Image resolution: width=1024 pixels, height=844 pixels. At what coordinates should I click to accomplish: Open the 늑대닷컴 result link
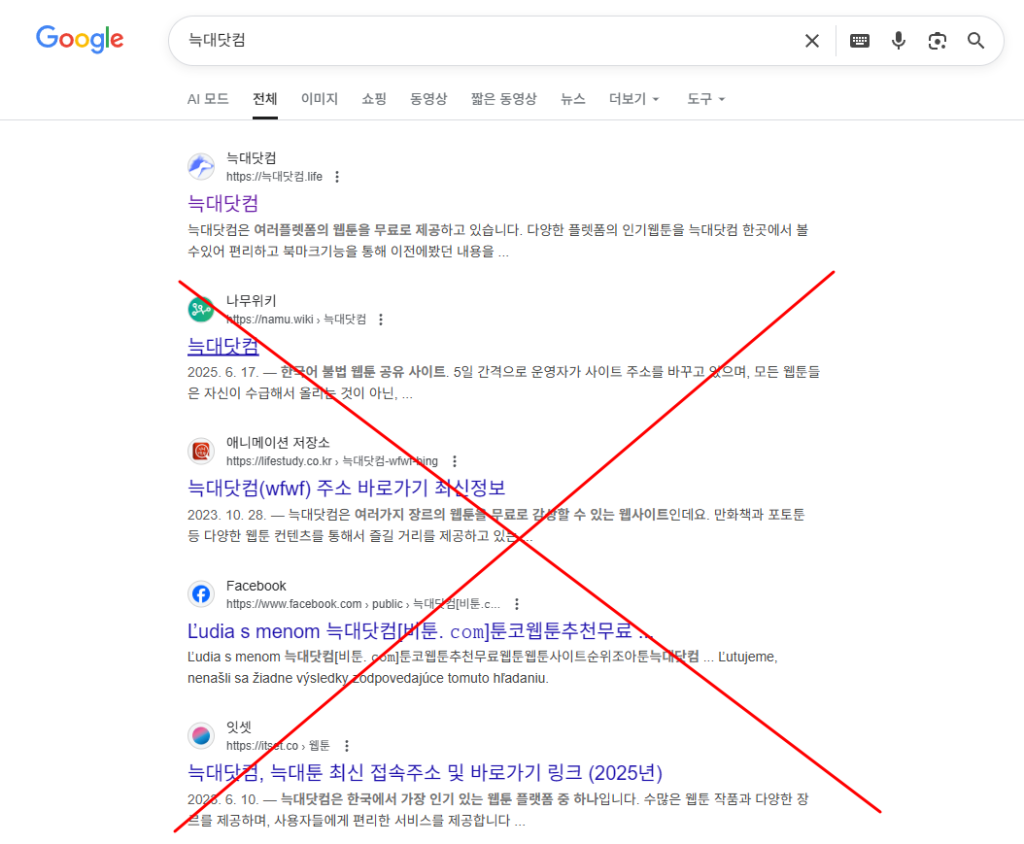(x=222, y=203)
